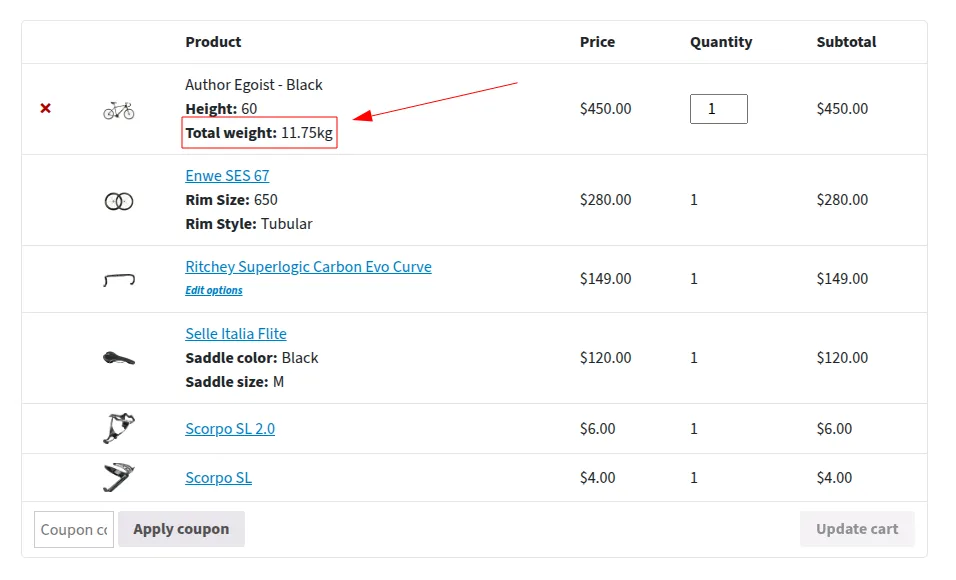956x580 pixels.
Task: Click the Subtotal column header
Action: [x=846, y=42]
